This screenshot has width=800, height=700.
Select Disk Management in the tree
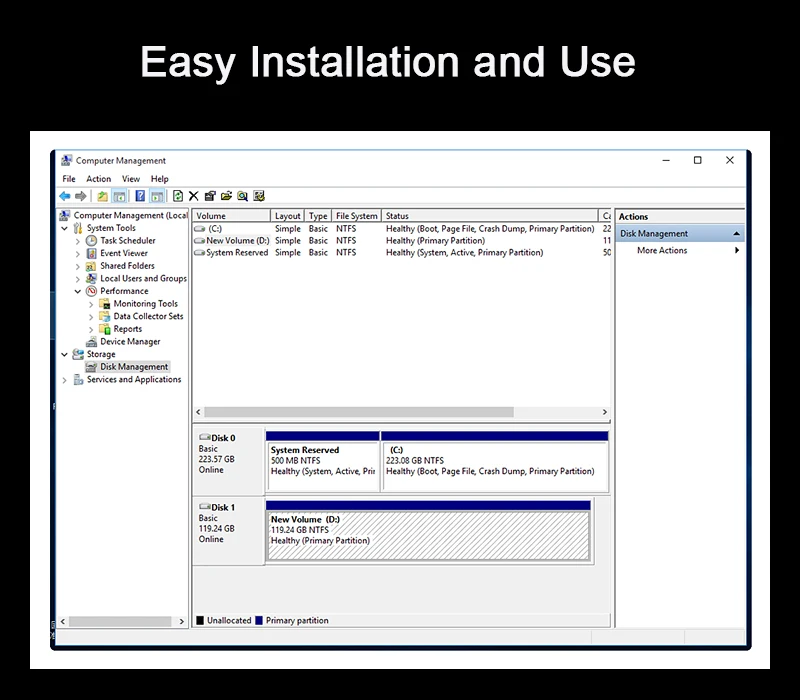pyautogui.click(x=134, y=367)
